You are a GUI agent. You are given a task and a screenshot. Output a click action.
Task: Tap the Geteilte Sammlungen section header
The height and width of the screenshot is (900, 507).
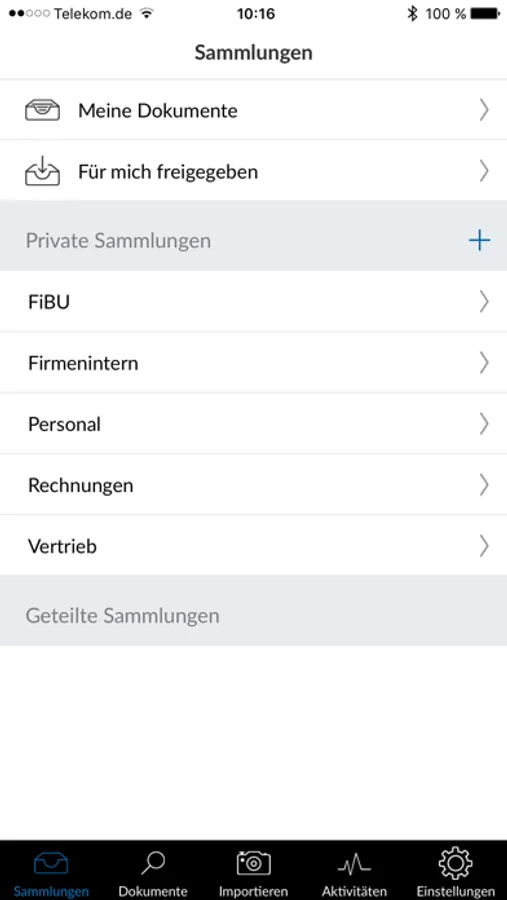click(253, 611)
